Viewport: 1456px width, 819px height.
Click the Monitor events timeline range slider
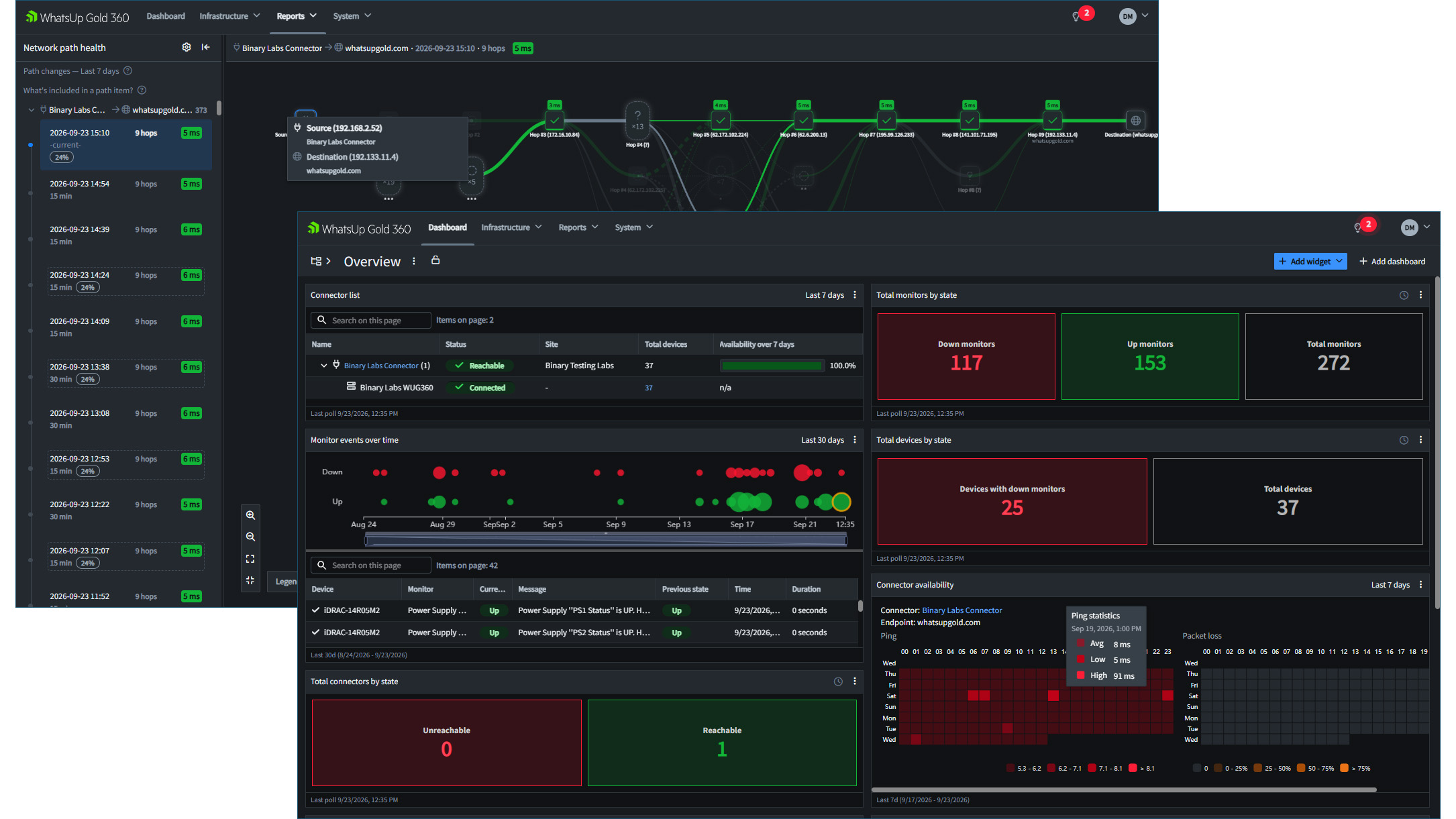click(x=606, y=540)
